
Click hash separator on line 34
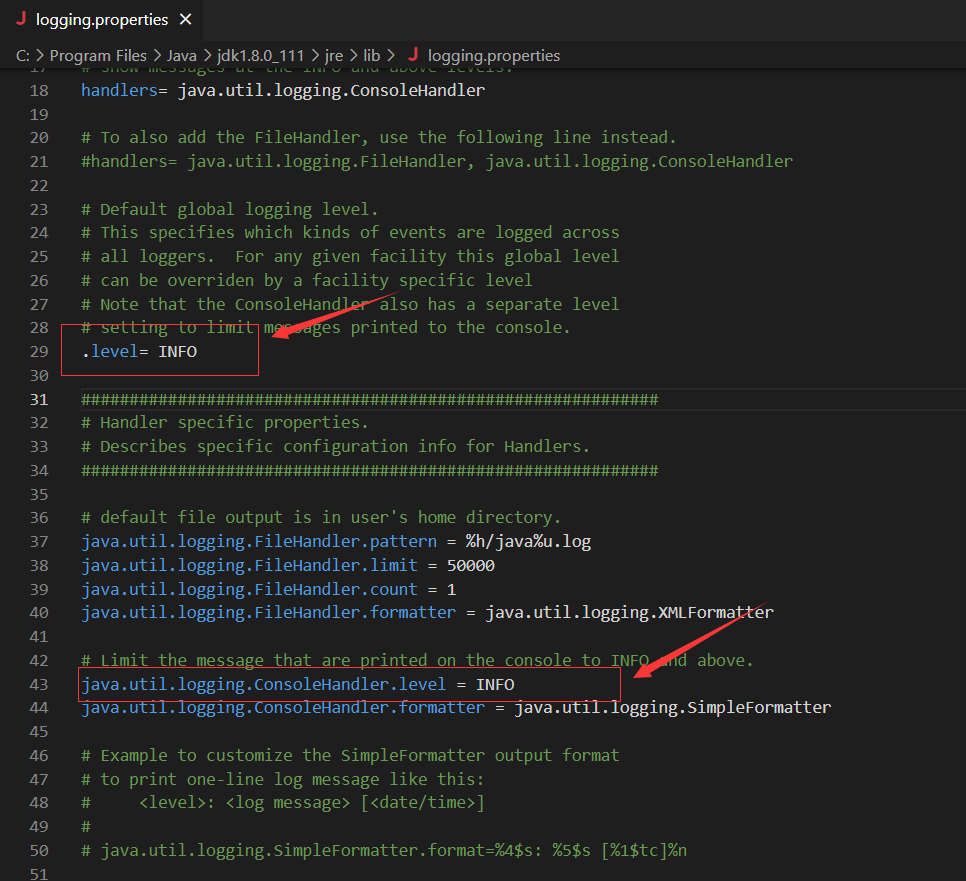tap(370, 471)
